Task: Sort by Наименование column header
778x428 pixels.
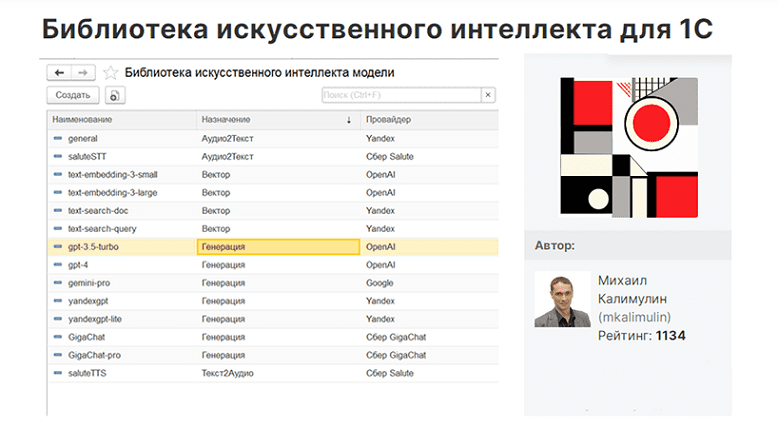Action: pyautogui.click(x=82, y=120)
